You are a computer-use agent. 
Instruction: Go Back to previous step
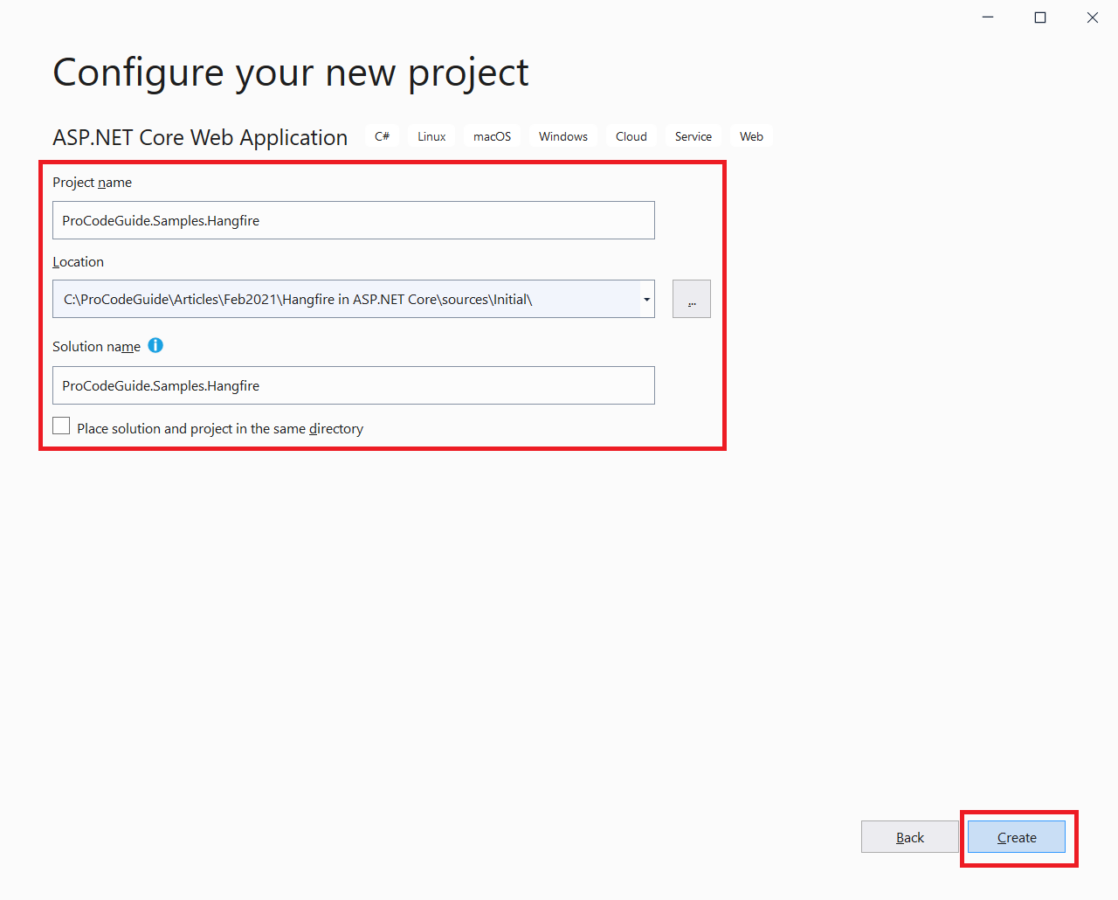pos(910,838)
